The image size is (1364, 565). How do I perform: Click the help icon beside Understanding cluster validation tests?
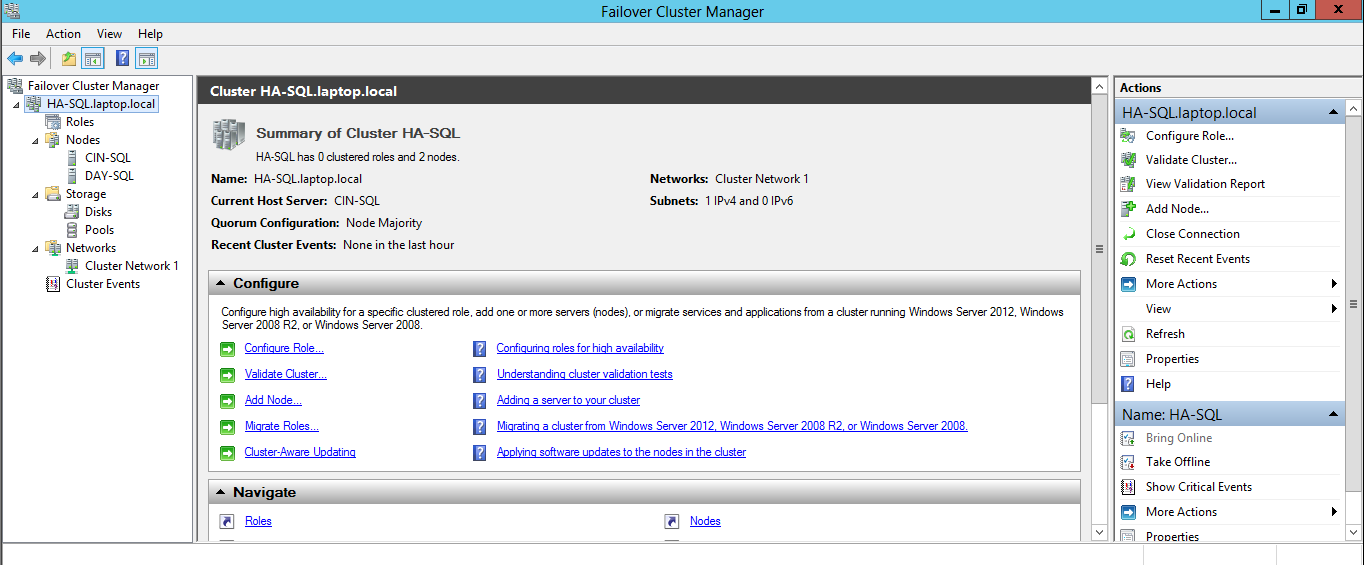(479, 375)
